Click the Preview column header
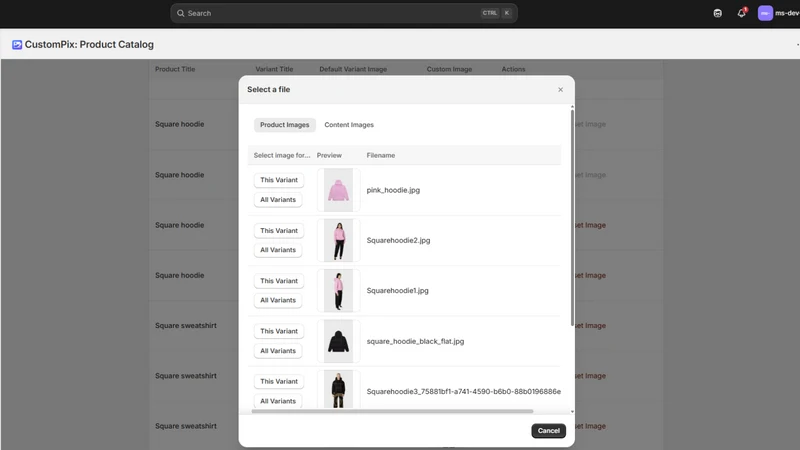The image size is (800, 450). tap(329, 156)
